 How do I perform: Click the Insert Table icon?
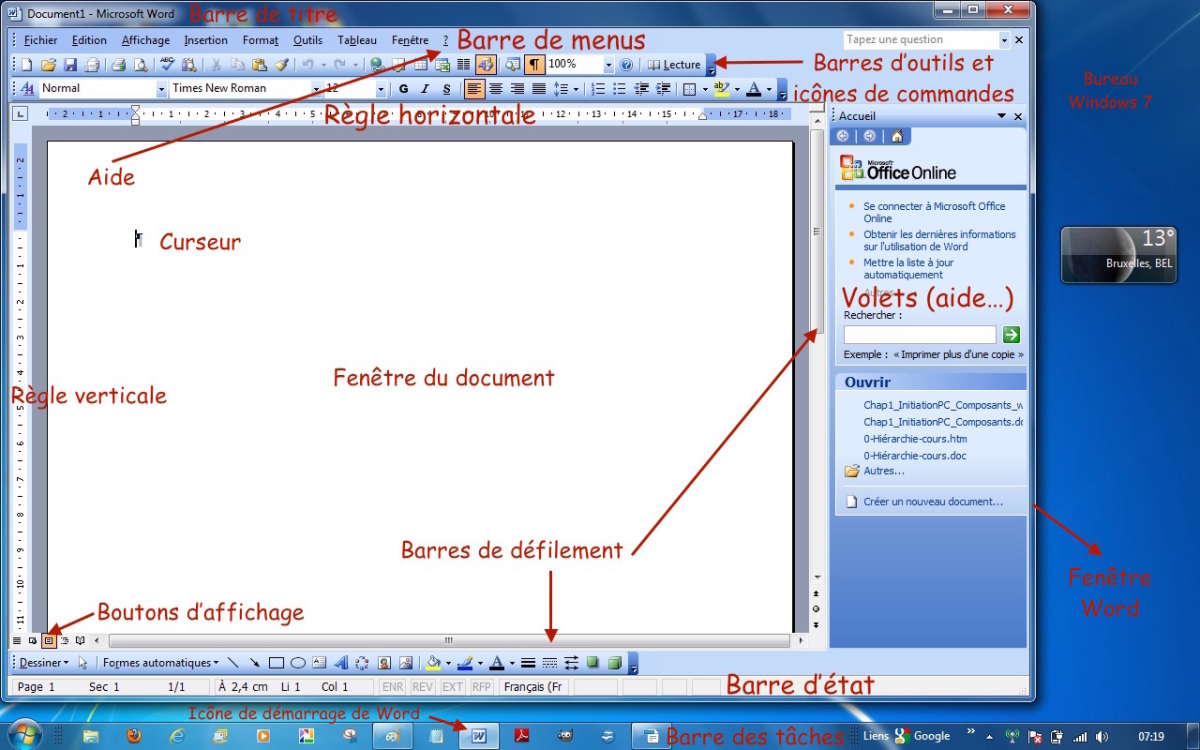420,65
